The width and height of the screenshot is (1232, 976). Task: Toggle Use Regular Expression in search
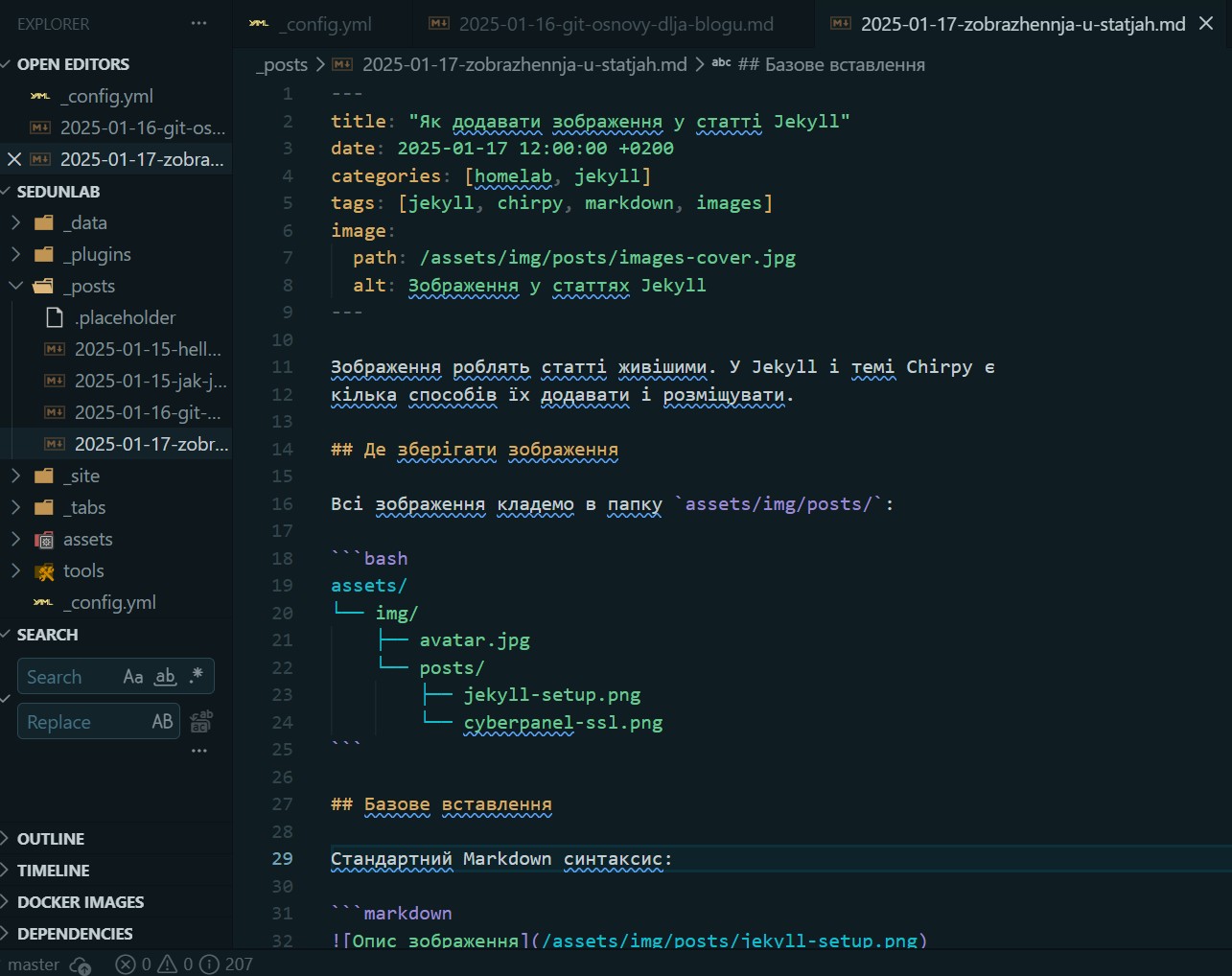click(197, 676)
